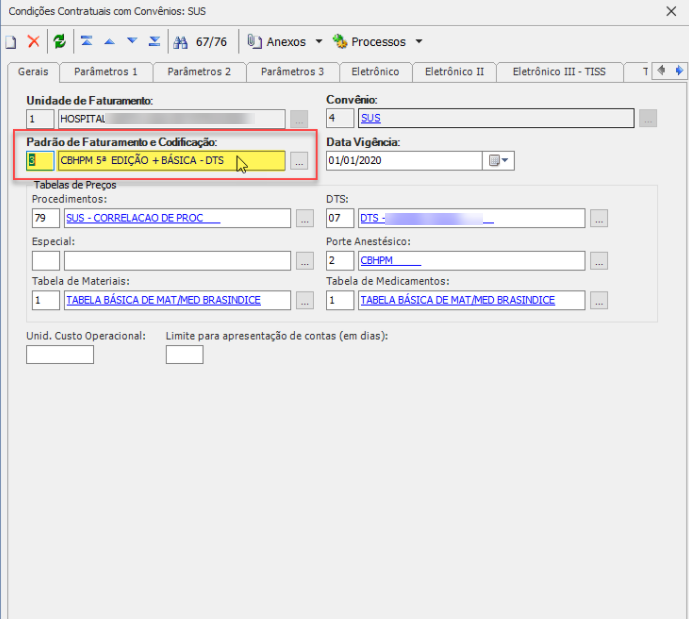The width and height of the screenshot is (689, 619).
Task: Switch to Eletrônico III - TISS tab
Action: 559,72
